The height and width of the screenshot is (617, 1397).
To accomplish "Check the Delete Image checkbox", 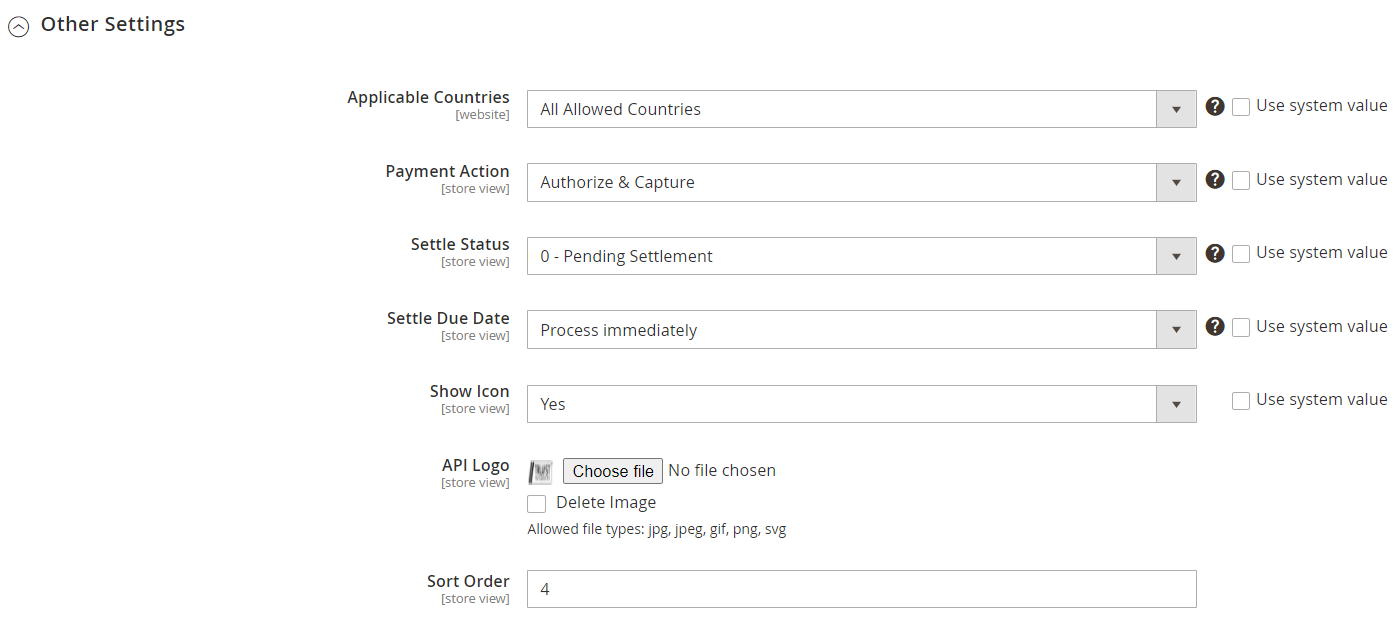I will [537, 504].
